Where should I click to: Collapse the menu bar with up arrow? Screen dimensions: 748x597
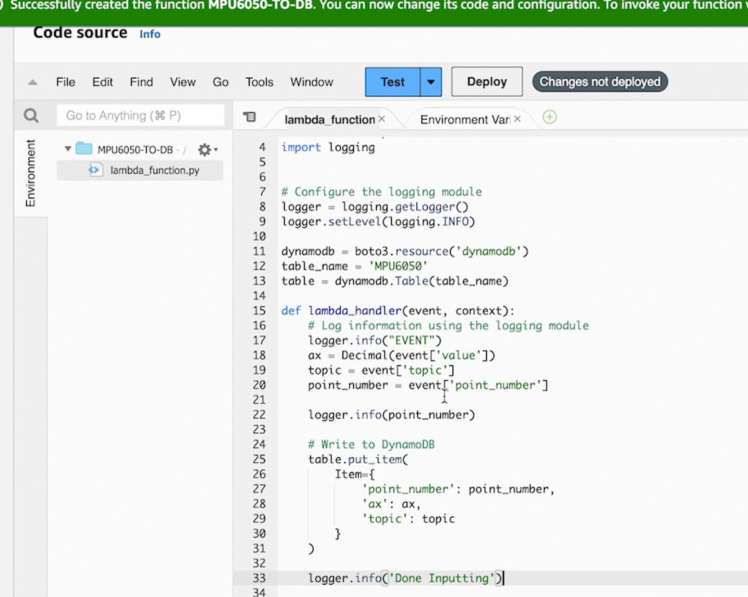(32, 83)
